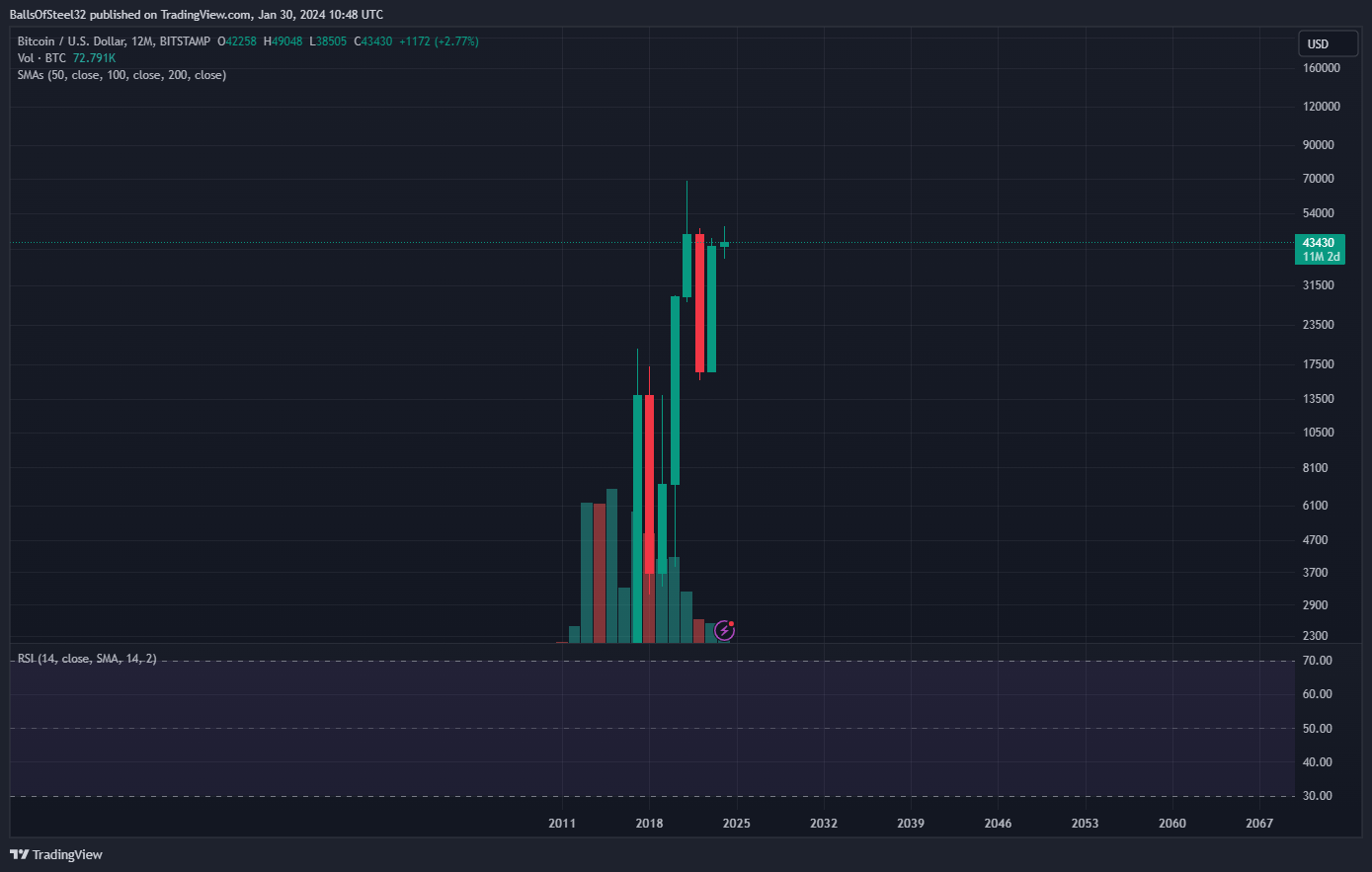Viewport: 1372px width, 872px height.
Task: Click the 2067 time axis label
Action: pyautogui.click(x=1259, y=824)
